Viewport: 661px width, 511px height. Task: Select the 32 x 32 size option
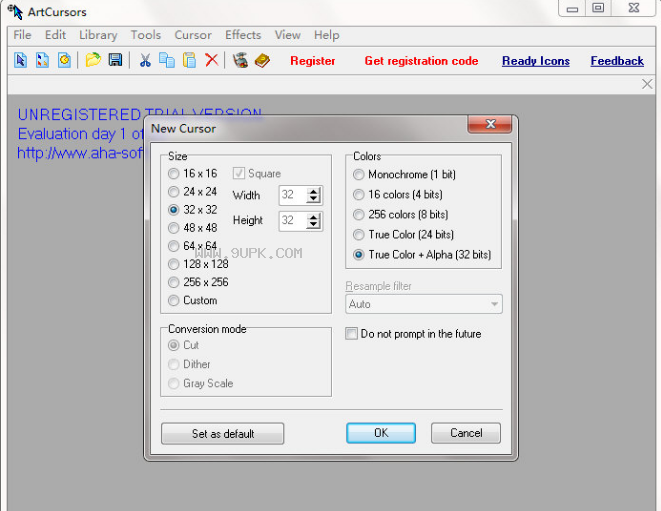point(192,210)
